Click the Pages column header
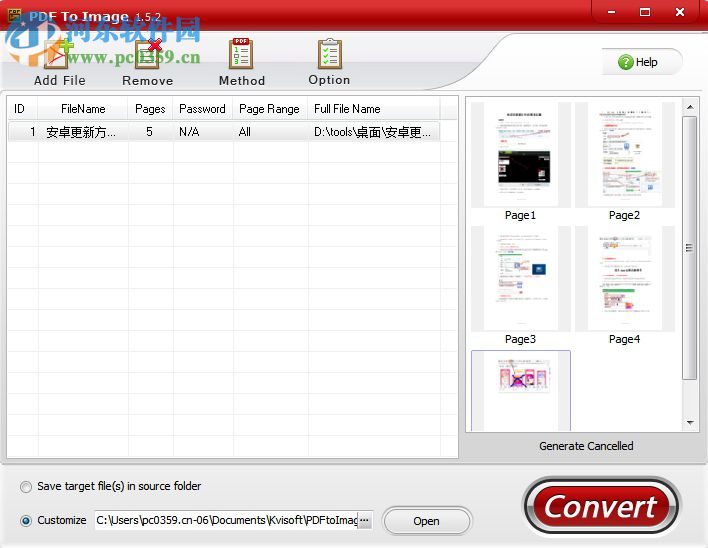The image size is (708, 548). 150,109
